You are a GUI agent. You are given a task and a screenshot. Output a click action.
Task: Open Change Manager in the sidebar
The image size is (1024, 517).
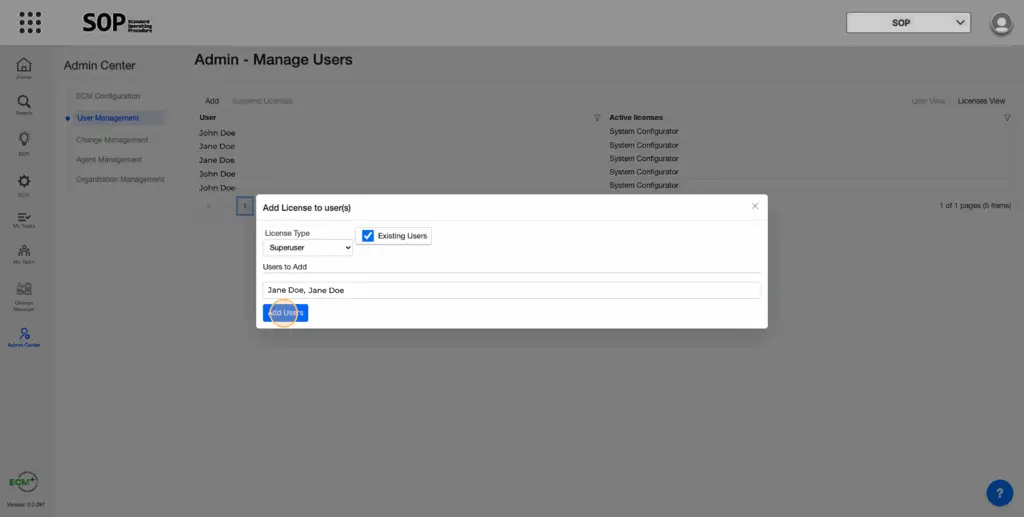pos(23,293)
